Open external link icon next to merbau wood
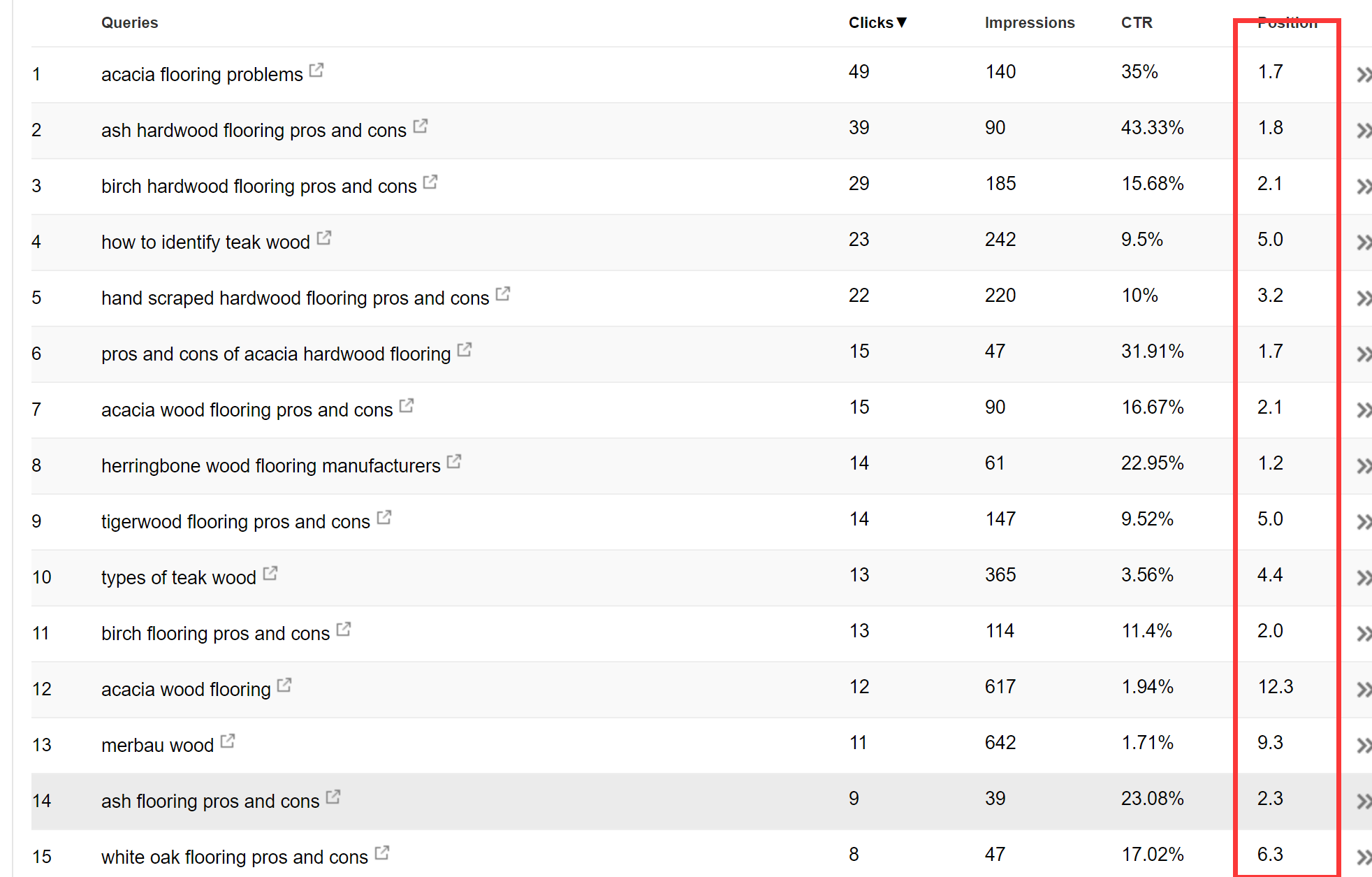The width and height of the screenshot is (1372, 877). point(227,741)
